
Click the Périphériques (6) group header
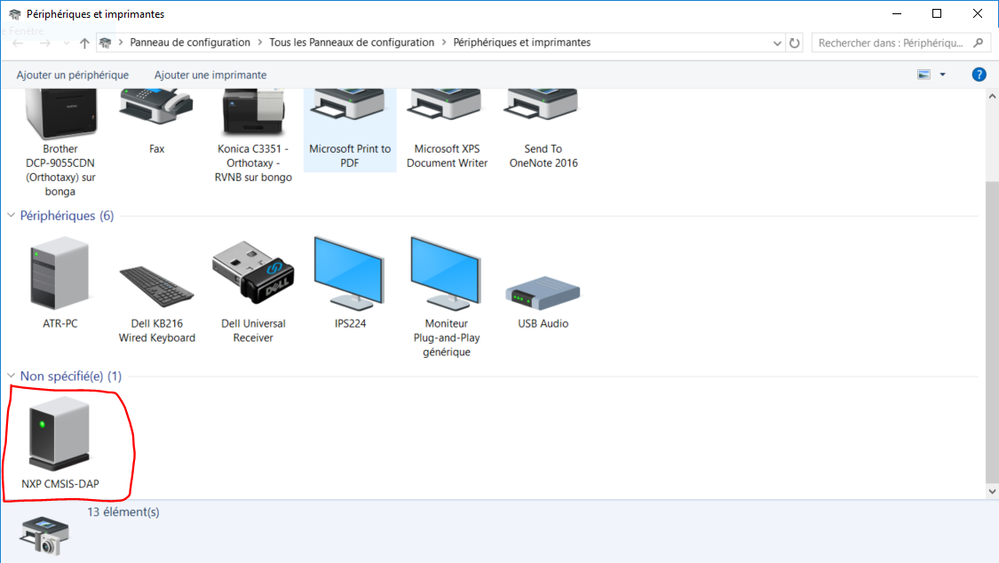point(67,215)
